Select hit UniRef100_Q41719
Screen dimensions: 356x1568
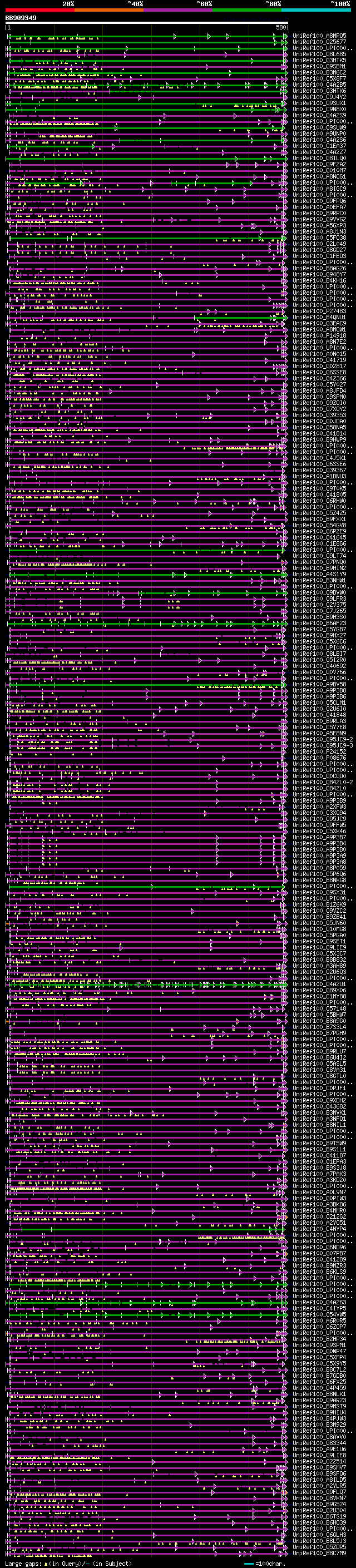319,360
